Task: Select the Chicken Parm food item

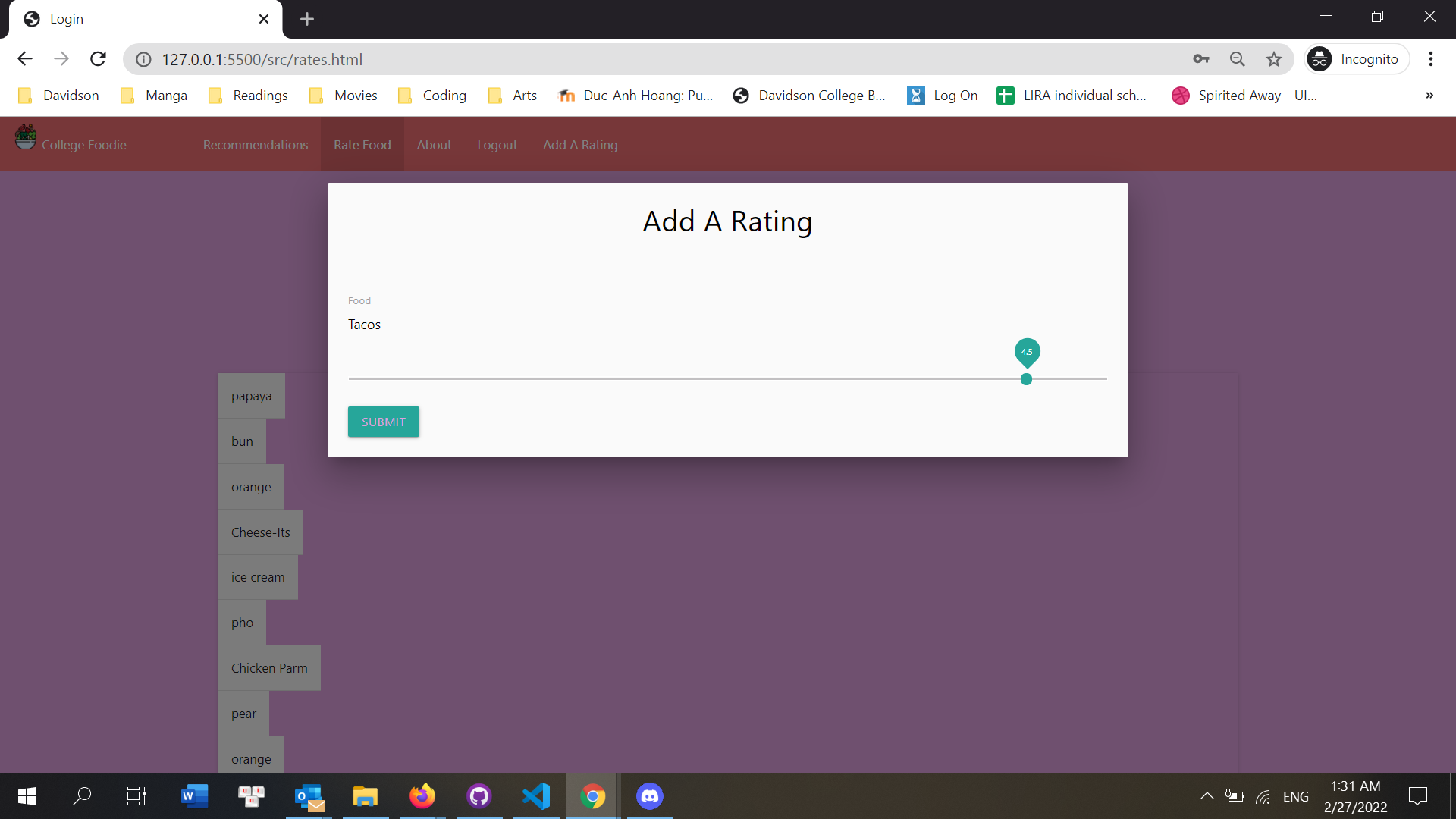Action: coord(269,668)
